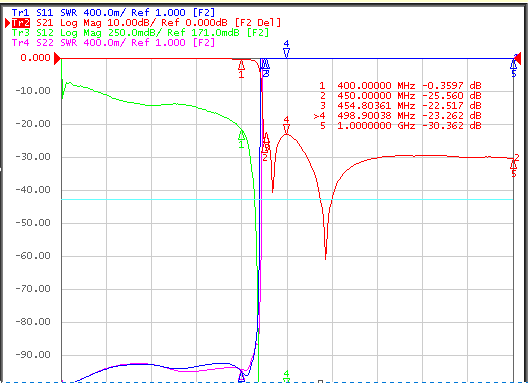Image resolution: width=528 pixels, height=383 pixels.
Task: Click the red active trace arrow beside Tr2
Action: click(x=7, y=23)
